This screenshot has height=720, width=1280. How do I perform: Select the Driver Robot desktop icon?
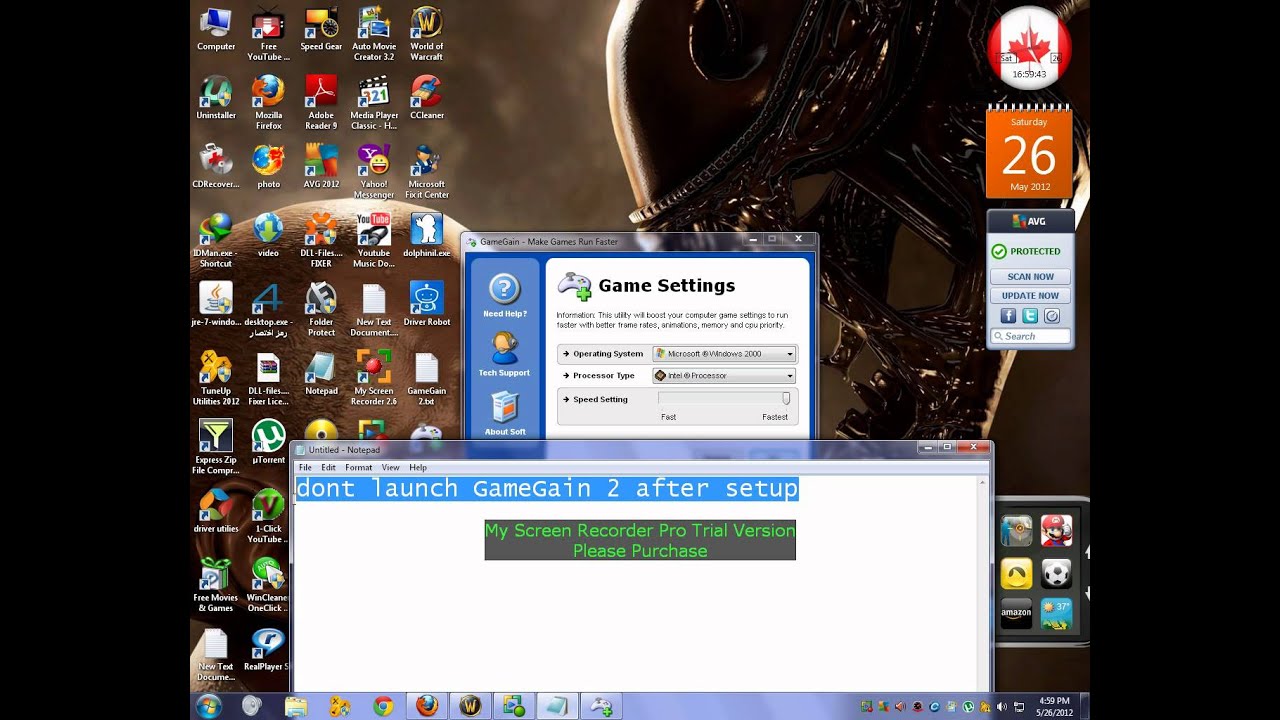[427, 305]
